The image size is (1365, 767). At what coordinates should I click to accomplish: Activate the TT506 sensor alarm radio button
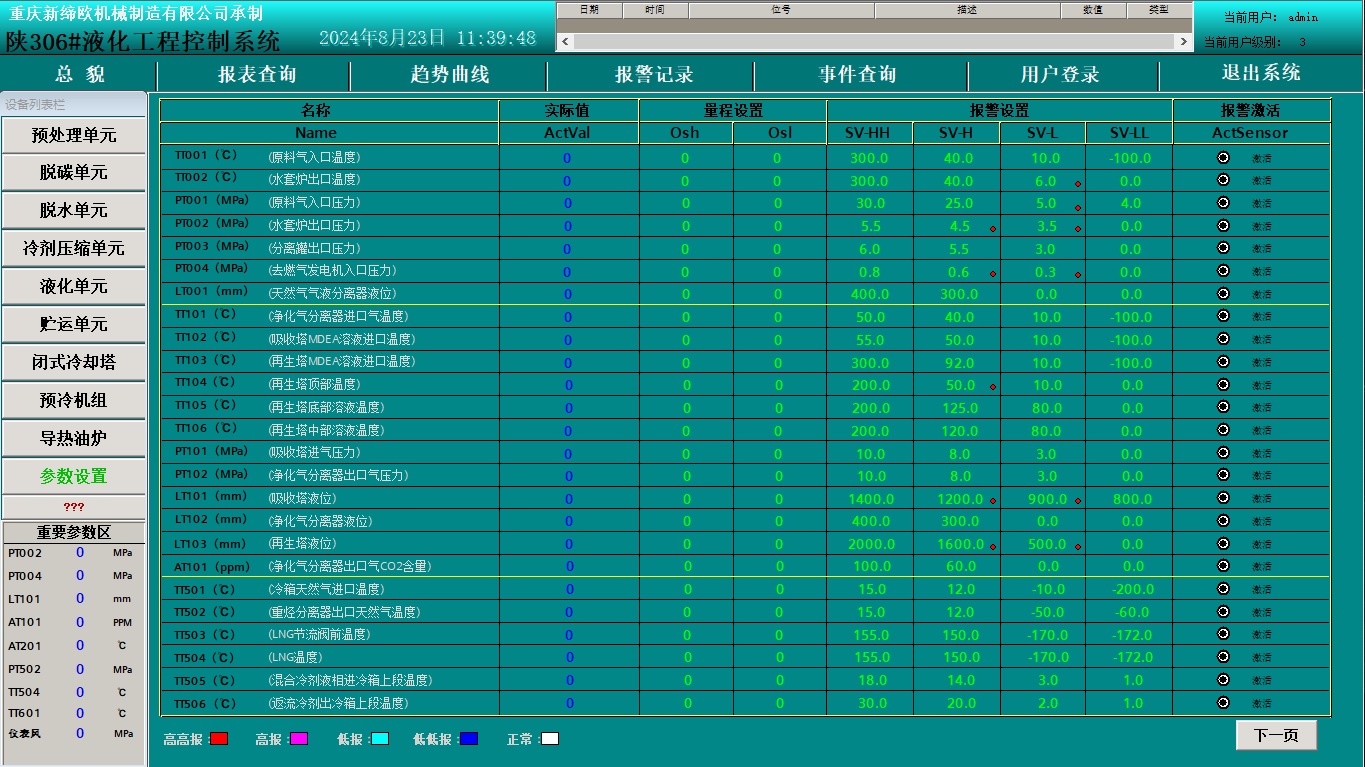click(1222, 703)
